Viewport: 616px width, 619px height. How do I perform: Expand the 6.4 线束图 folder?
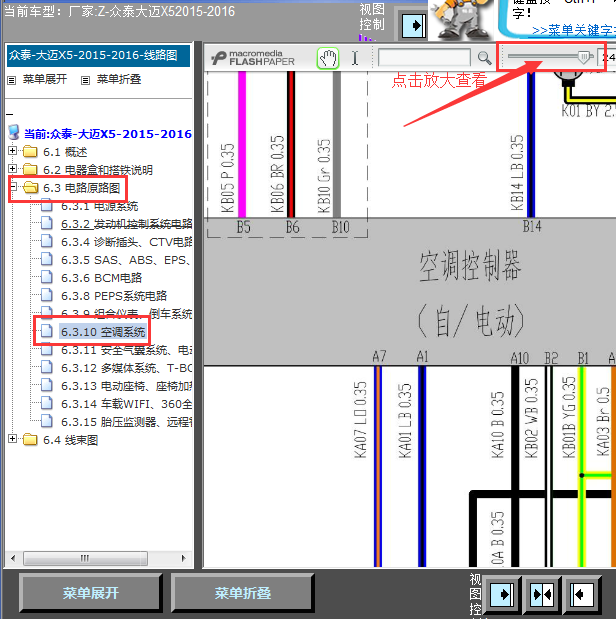click(12, 439)
